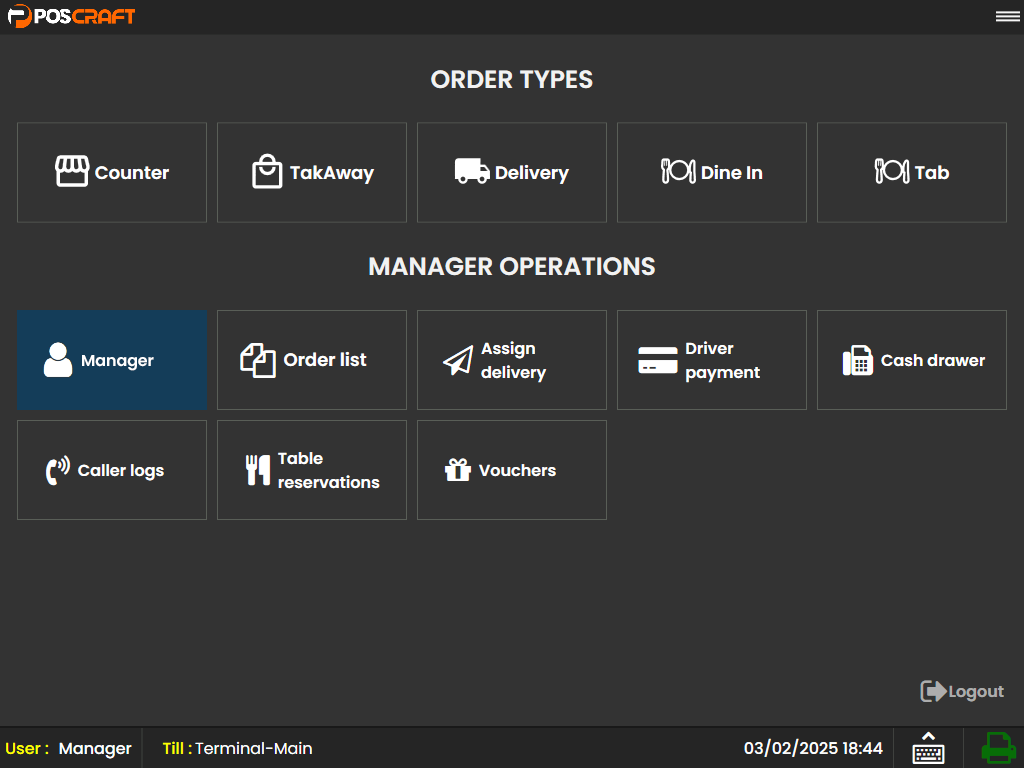Click the Till Terminal-Main label
The image size is (1024, 768).
click(238, 748)
